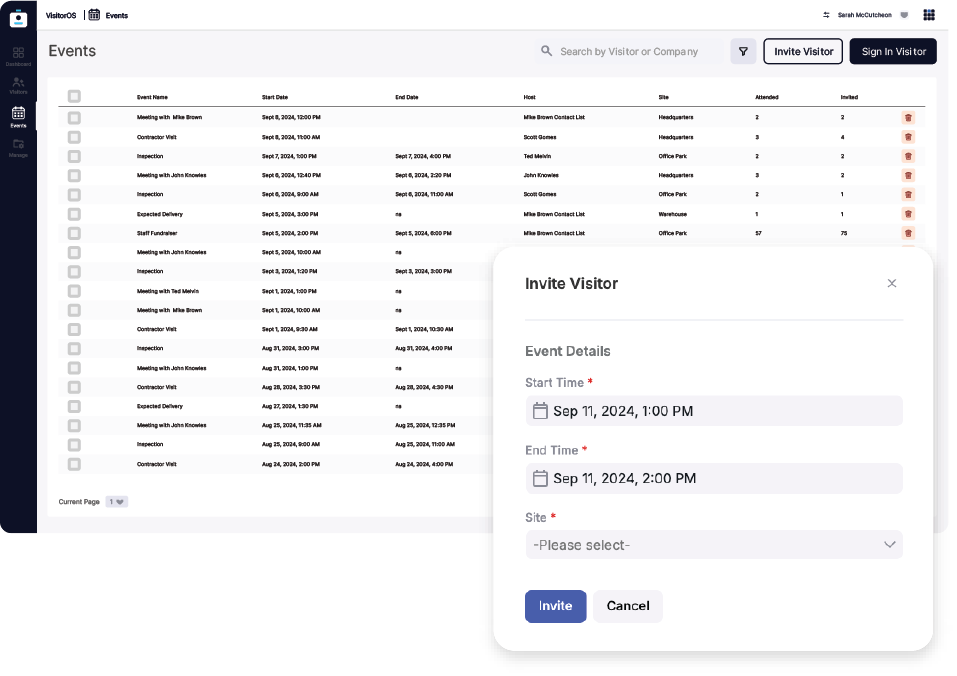Check the select-all events header checkbox
957x676 pixels.
click(74, 97)
